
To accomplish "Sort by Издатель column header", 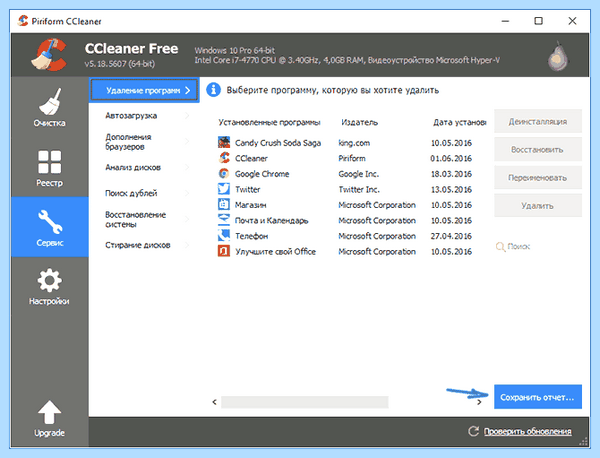I will click(x=359, y=122).
